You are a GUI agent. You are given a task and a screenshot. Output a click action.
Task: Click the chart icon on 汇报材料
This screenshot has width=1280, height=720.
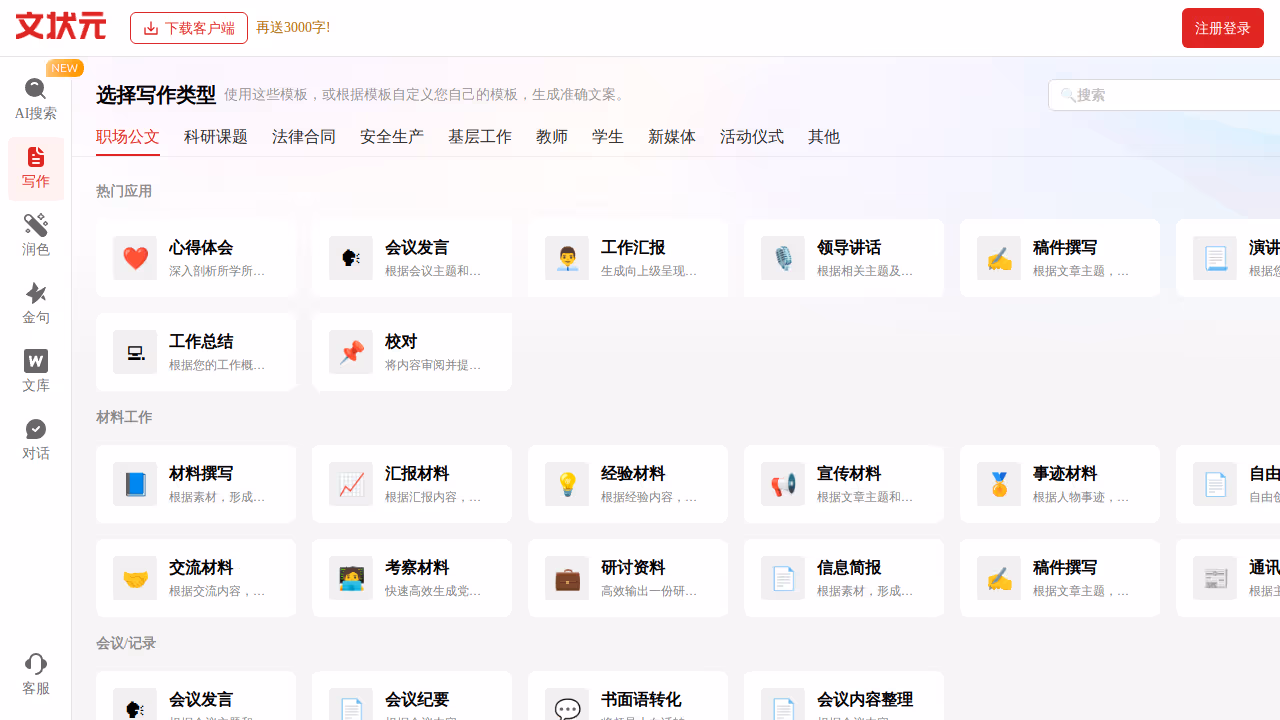point(351,484)
